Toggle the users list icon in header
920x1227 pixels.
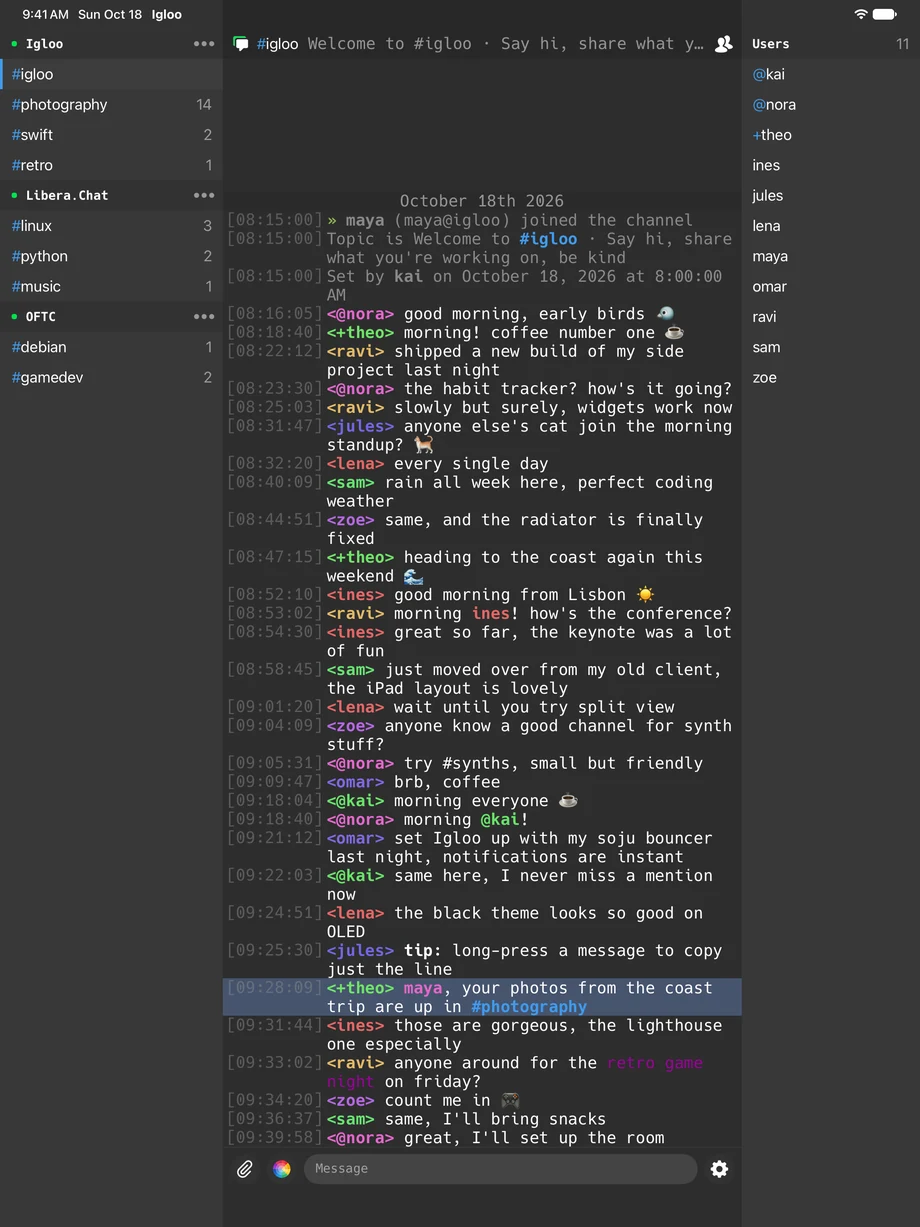pyautogui.click(x=724, y=44)
